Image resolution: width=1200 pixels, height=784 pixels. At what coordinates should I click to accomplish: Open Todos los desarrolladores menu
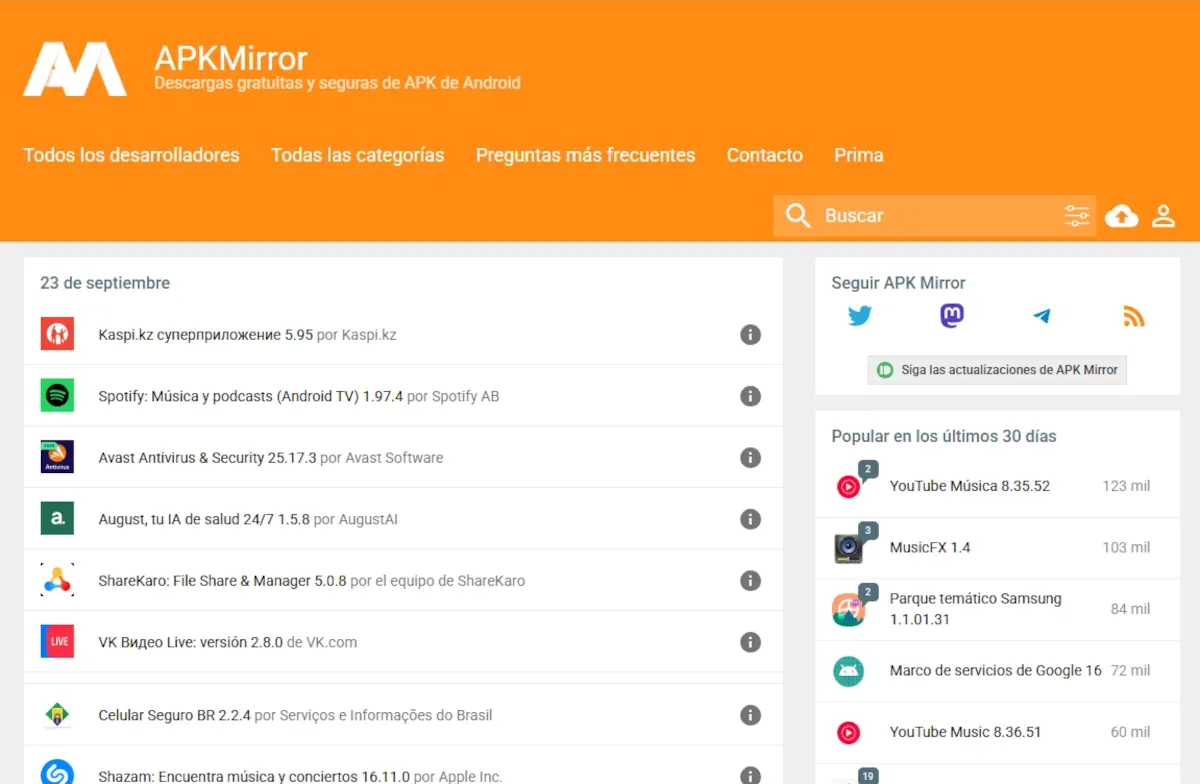(132, 155)
